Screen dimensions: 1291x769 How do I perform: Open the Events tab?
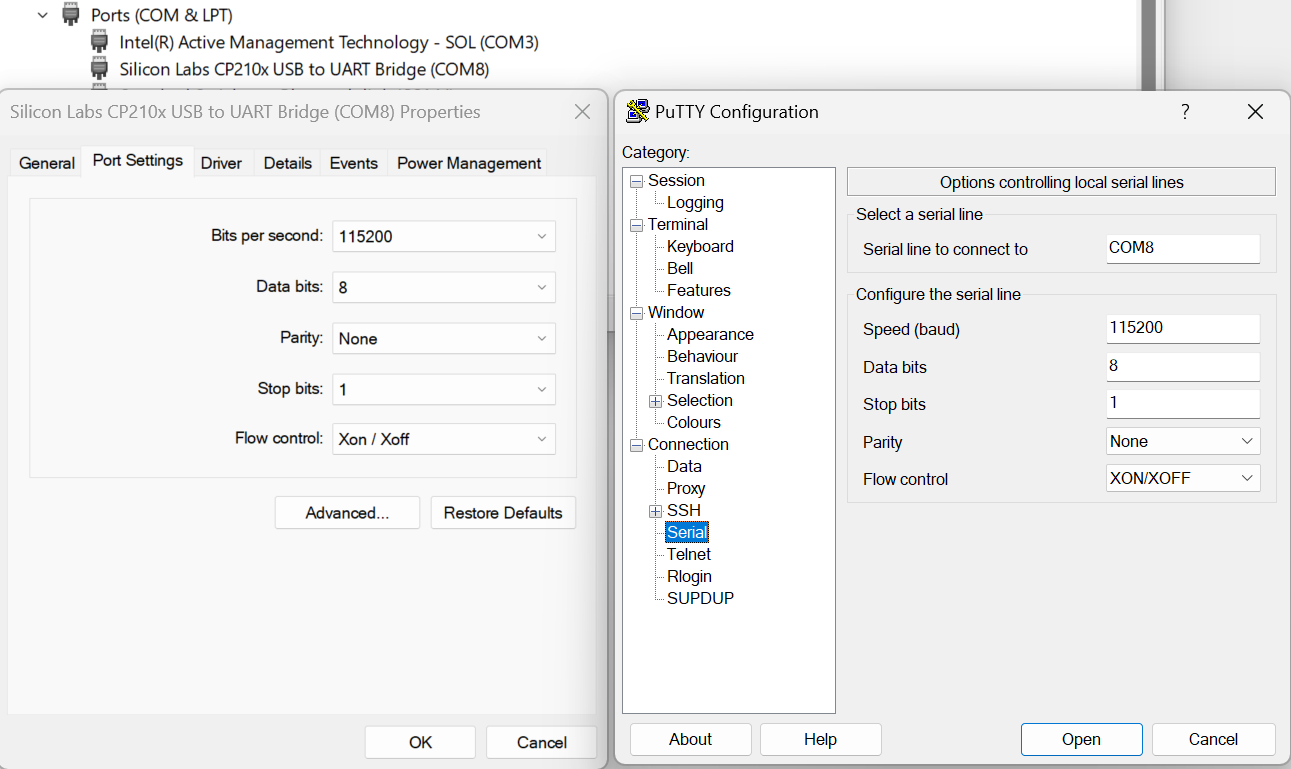(354, 163)
